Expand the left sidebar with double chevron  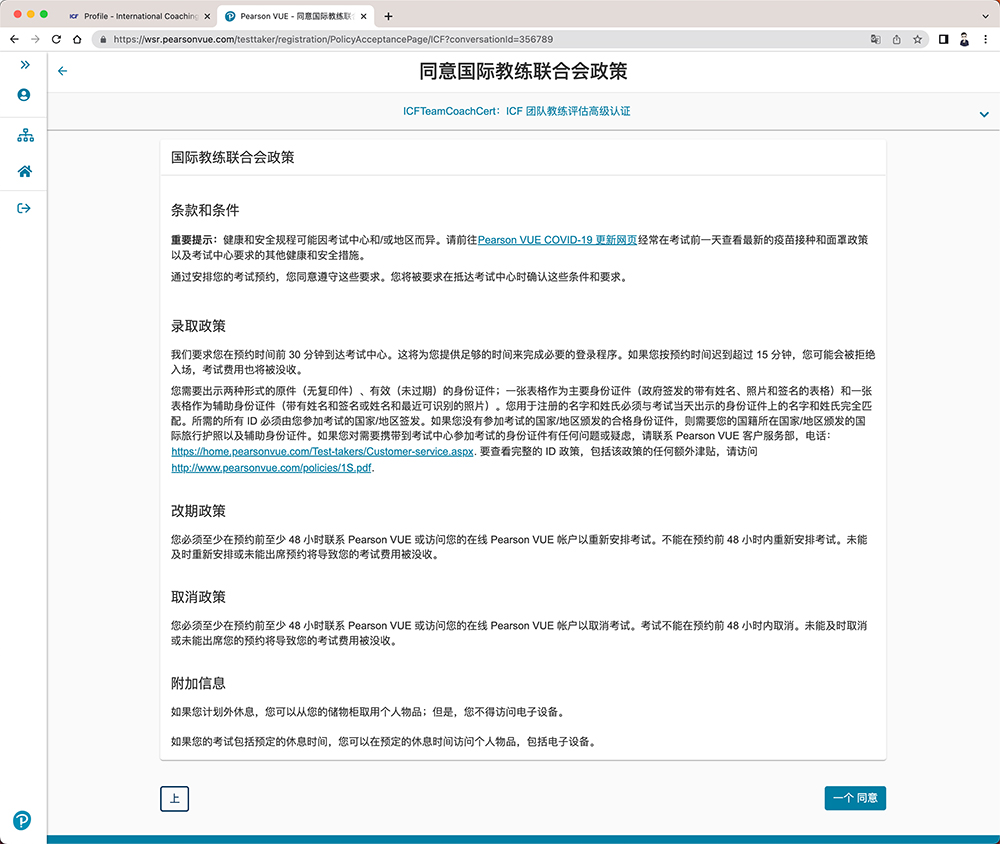tap(24, 64)
